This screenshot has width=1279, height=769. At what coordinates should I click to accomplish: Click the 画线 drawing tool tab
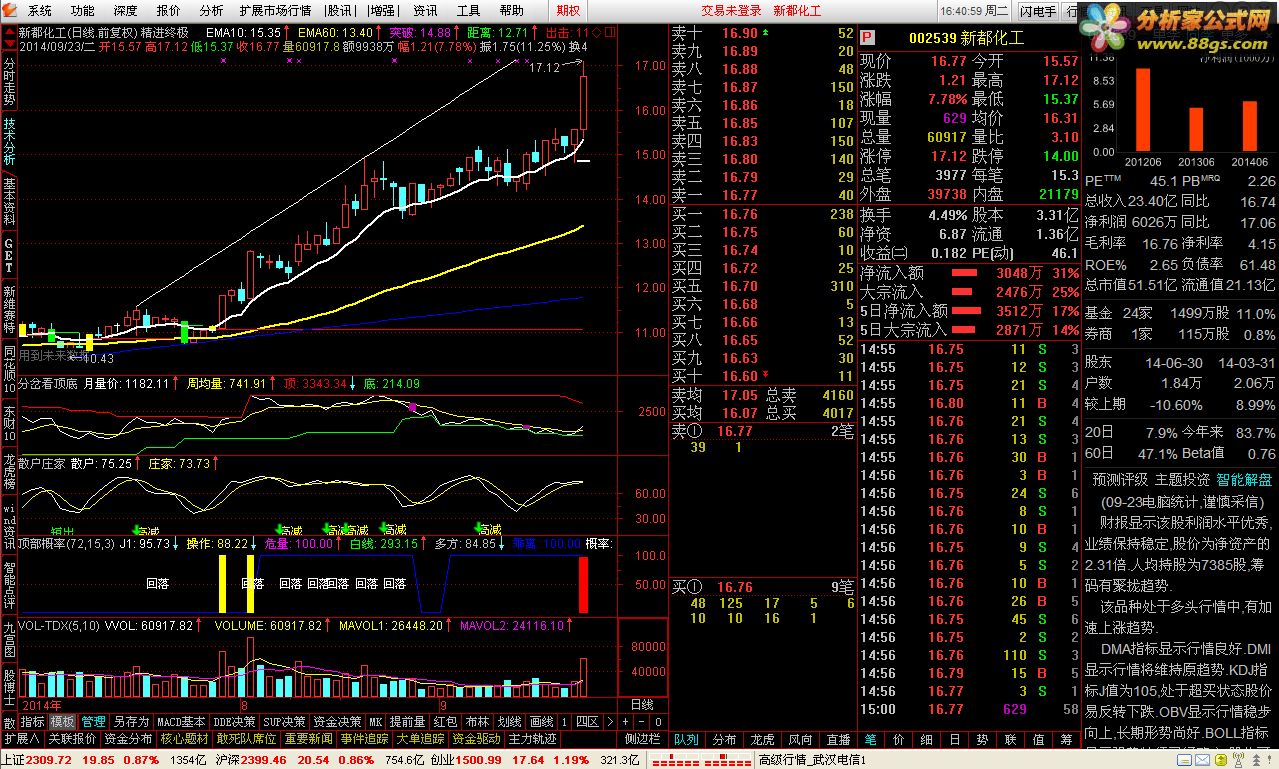[541, 721]
